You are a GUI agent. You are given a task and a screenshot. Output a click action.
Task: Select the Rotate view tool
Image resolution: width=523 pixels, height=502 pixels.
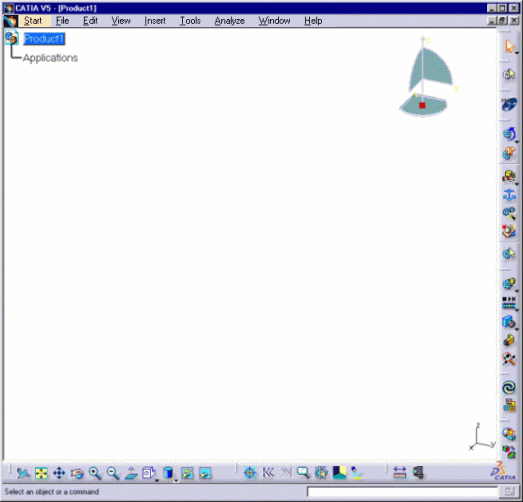point(77,473)
